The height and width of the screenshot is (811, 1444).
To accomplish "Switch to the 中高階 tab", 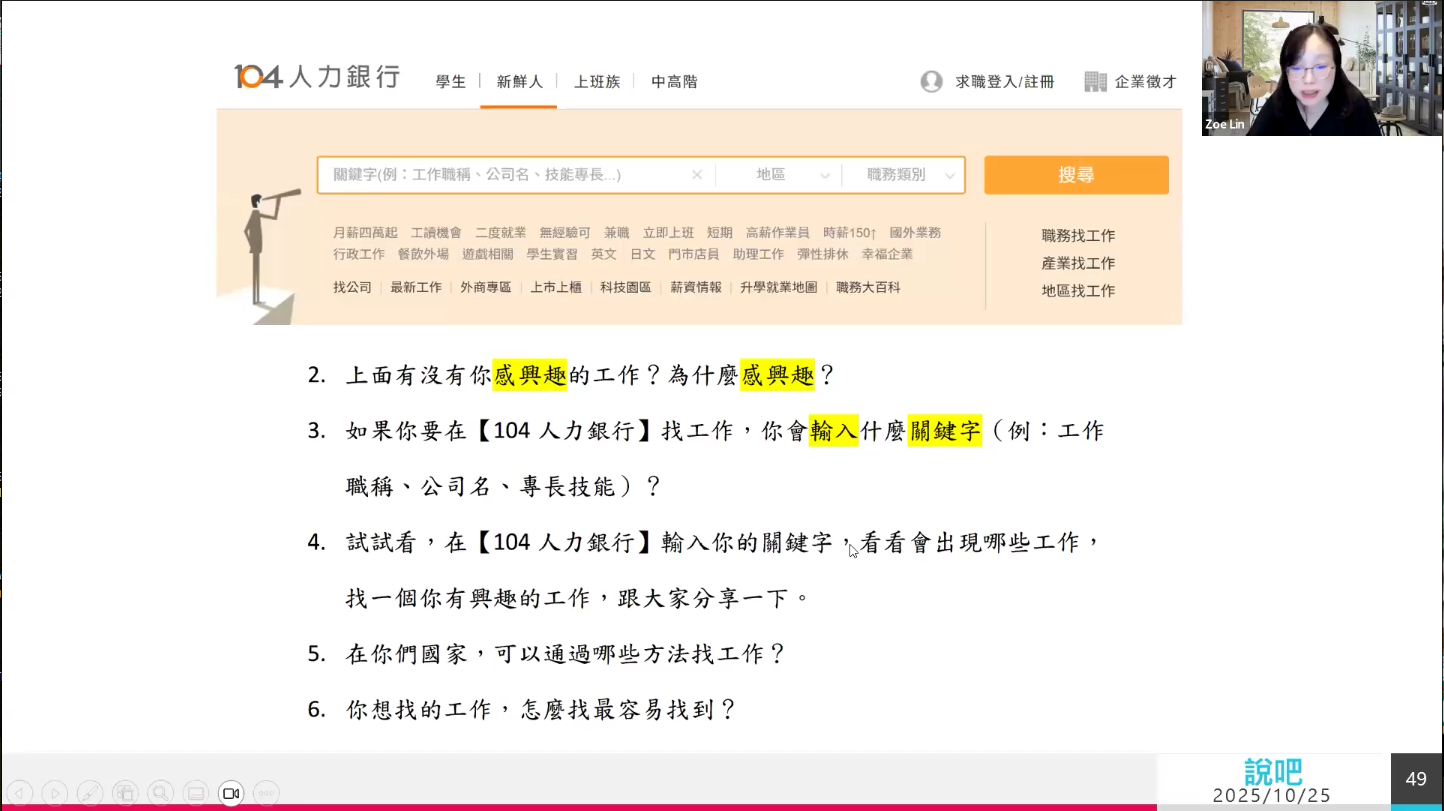I will click(x=674, y=81).
